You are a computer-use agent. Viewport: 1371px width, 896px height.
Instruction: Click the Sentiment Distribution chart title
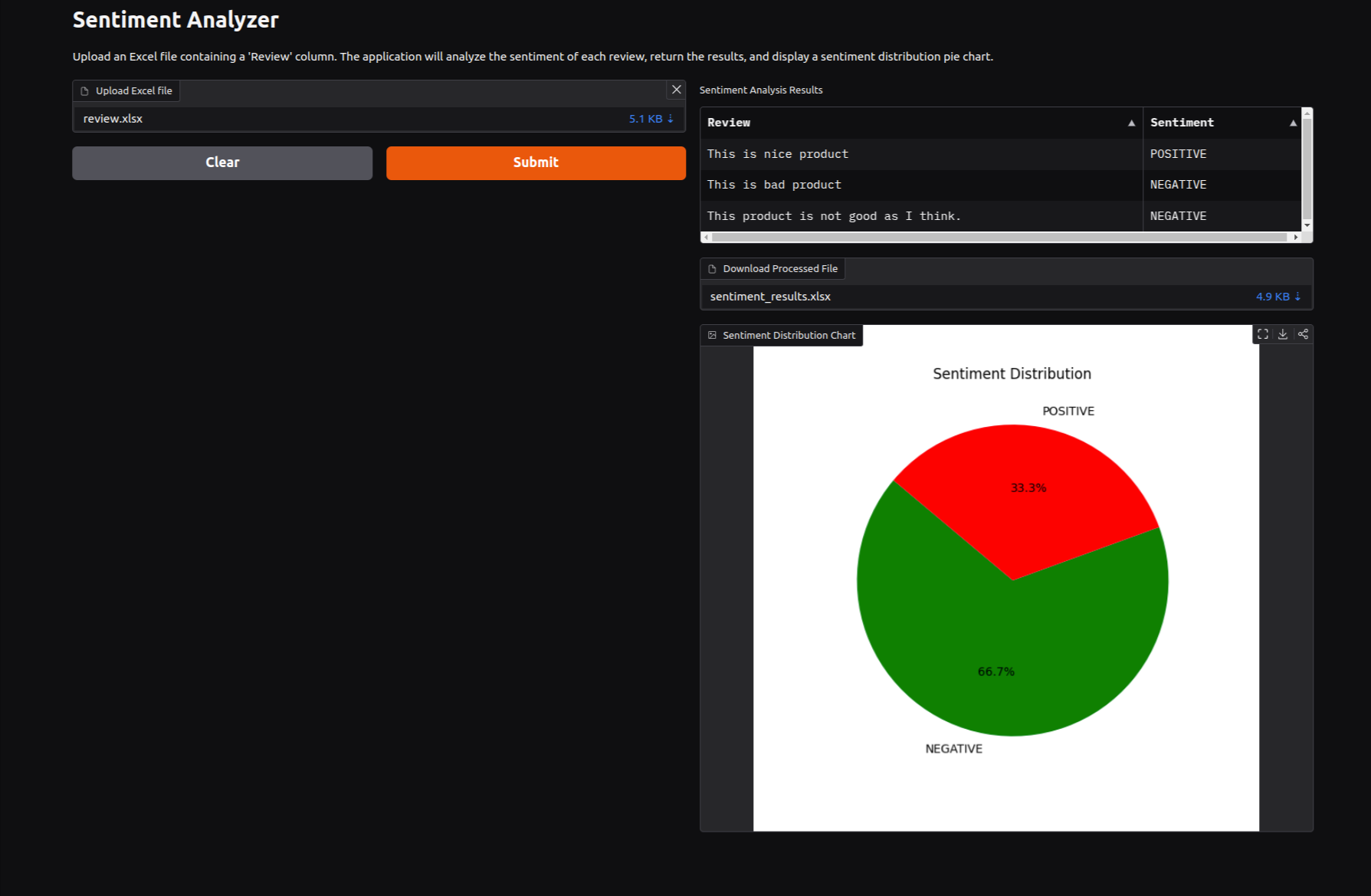pyautogui.click(x=1012, y=374)
